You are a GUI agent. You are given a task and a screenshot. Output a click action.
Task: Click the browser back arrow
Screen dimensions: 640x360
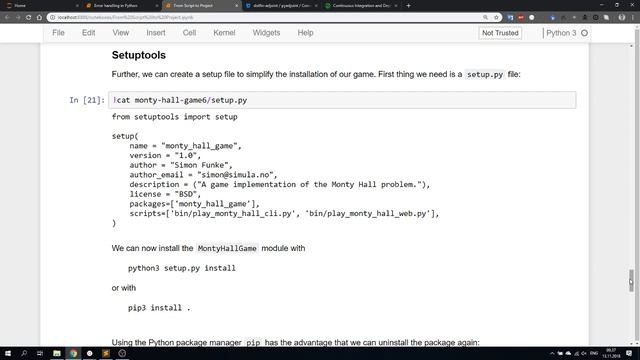(x=7, y=18)
